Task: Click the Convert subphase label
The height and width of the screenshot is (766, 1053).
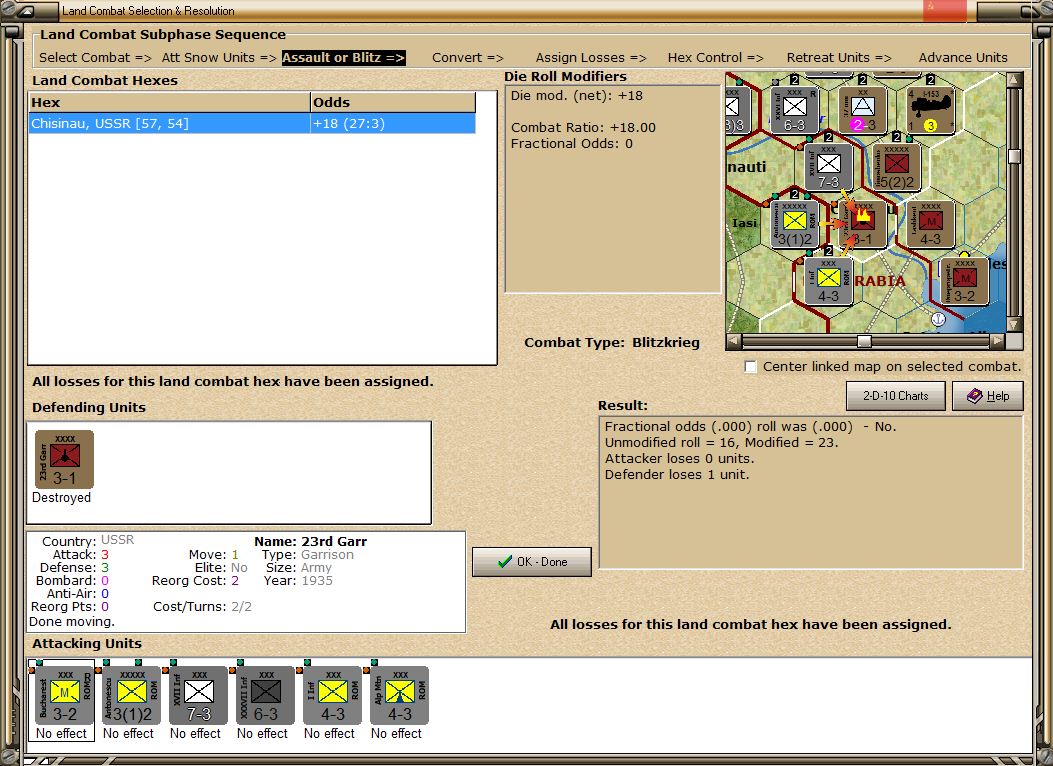Action: pyautogui.click(x=467, y=58)
